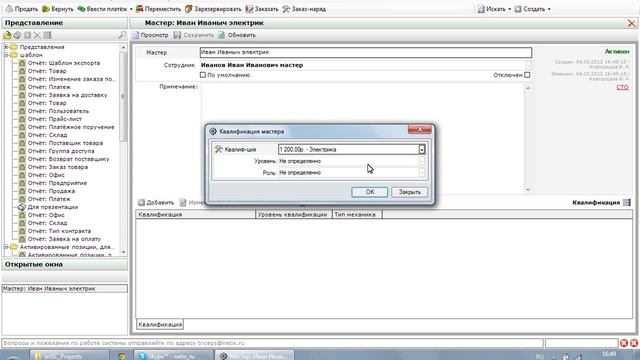This screenshot has width=640, height=360.
Task: Click the second gray icon in Представление toolbar
Action: [x=18, y=36]
